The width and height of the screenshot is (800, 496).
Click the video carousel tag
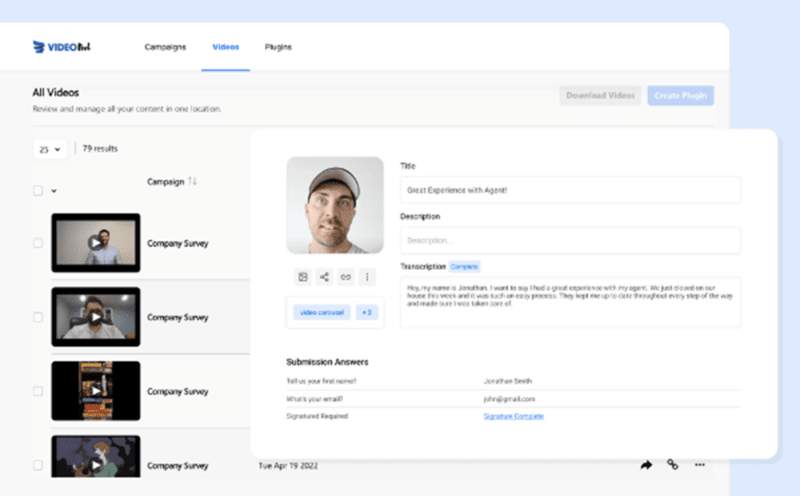(x=321, y=312)
